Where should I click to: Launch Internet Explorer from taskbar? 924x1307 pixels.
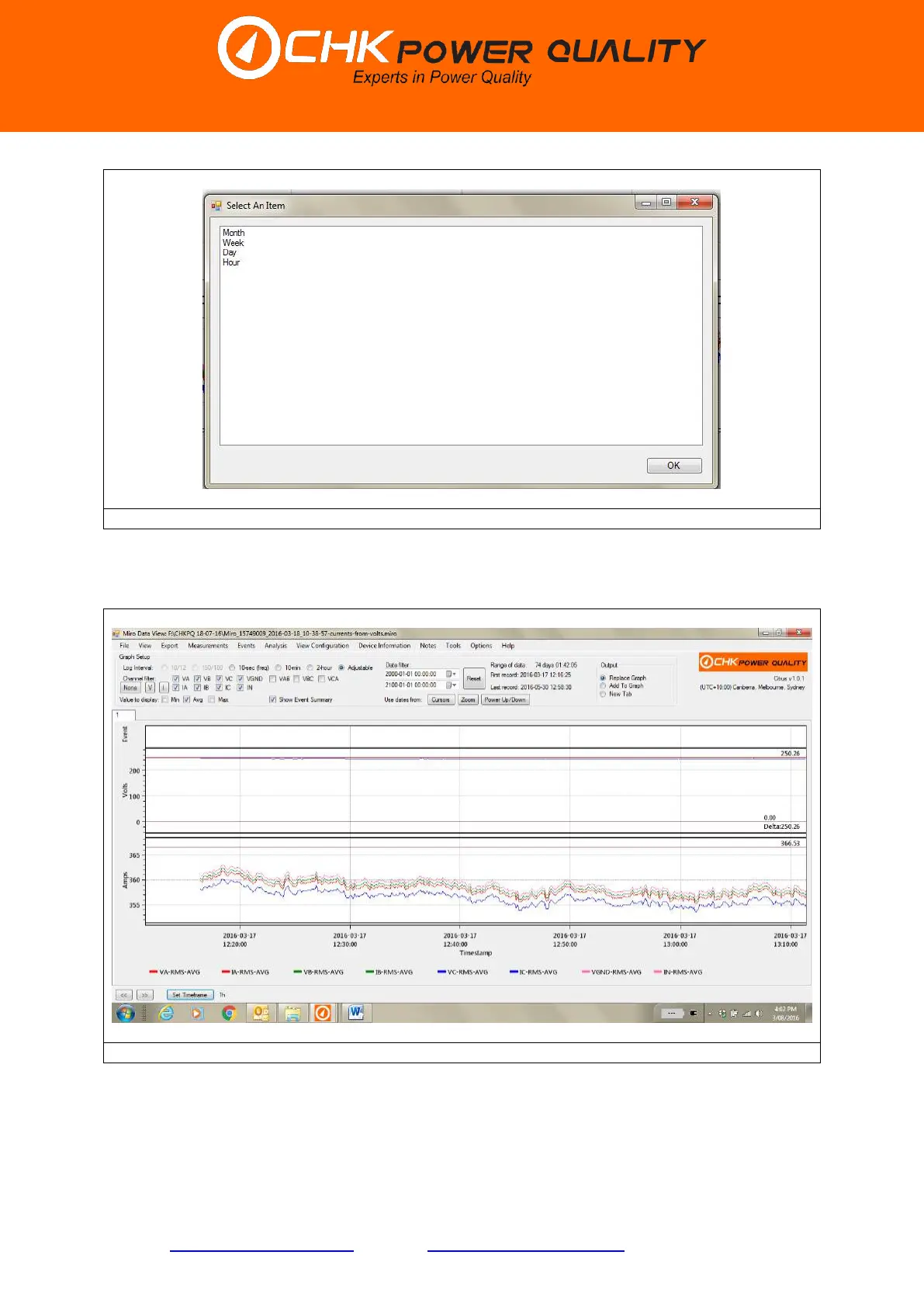[166, 1013]
